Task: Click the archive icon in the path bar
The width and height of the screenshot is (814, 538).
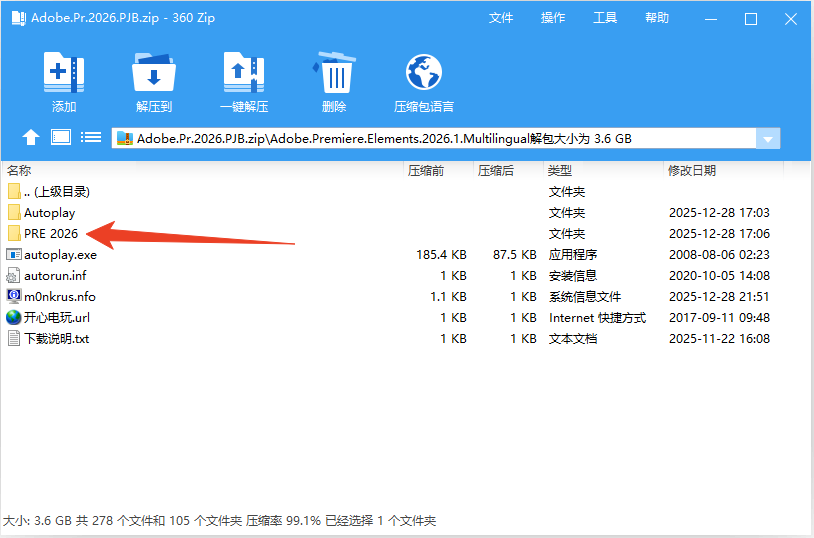Action: [125, 139]
